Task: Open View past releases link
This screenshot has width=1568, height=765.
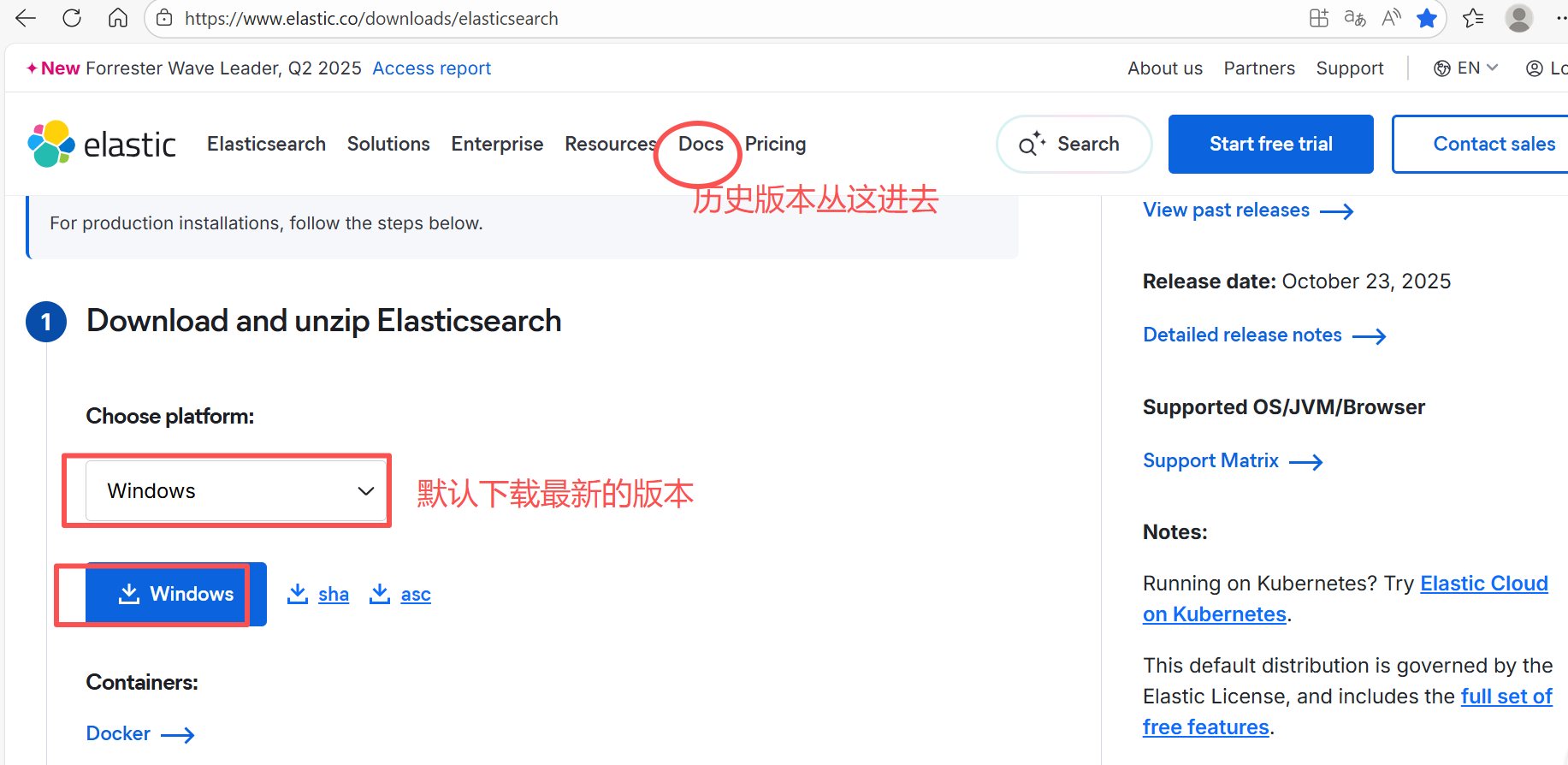Action: click(1248, 211)
